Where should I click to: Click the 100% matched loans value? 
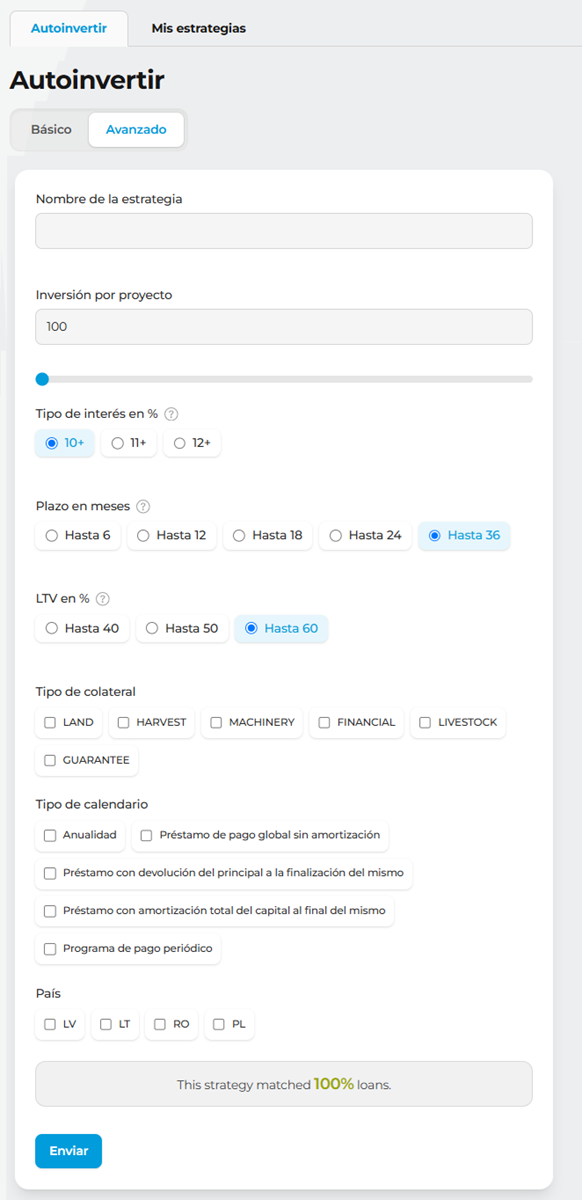pos(334,1083)
